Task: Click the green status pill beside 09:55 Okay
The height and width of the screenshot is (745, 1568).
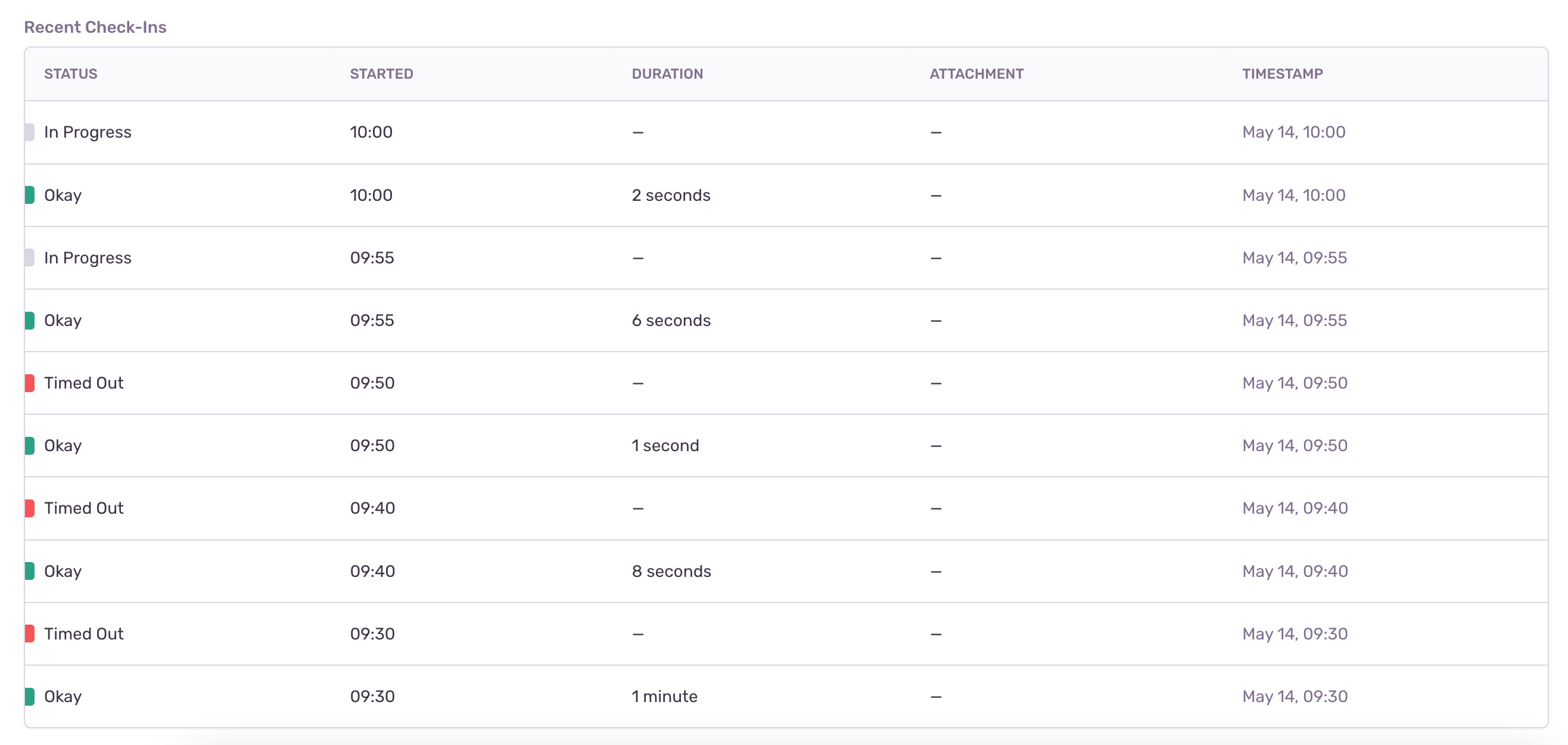Action: (29, 320)
